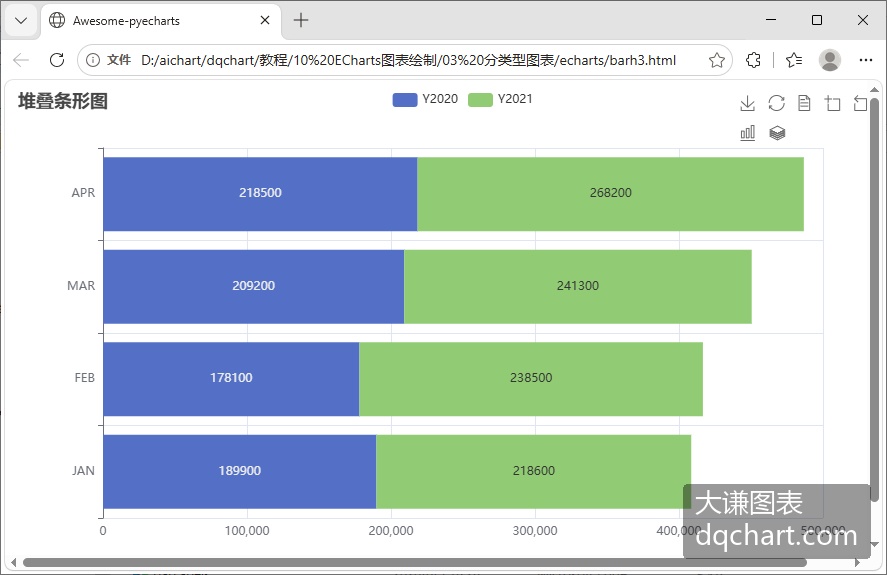Click the browser Refresh button
The height and width of the screenshot is (575, 887).
57,60
